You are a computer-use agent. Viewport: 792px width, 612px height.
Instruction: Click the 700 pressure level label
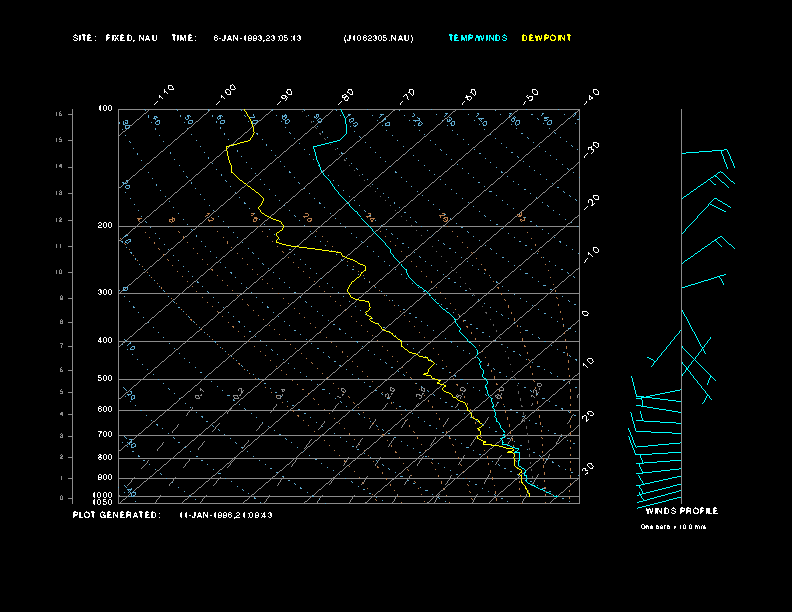(x=105, y=435)
